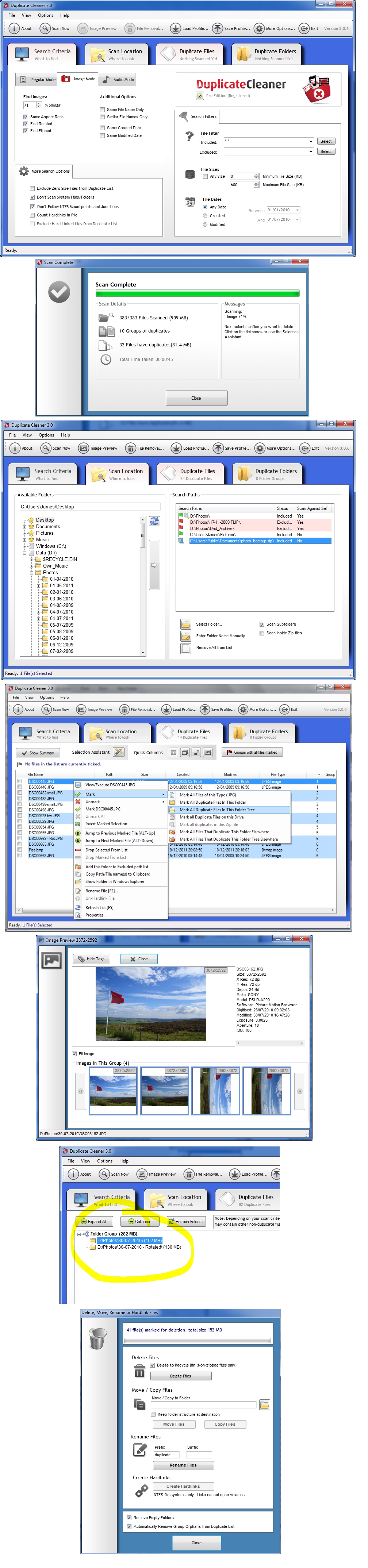Image resolution: width=368 pixels, height=1568 pixels.
Task: Toggle the Same Aspect Ratio checkbox
Action: 26,117
